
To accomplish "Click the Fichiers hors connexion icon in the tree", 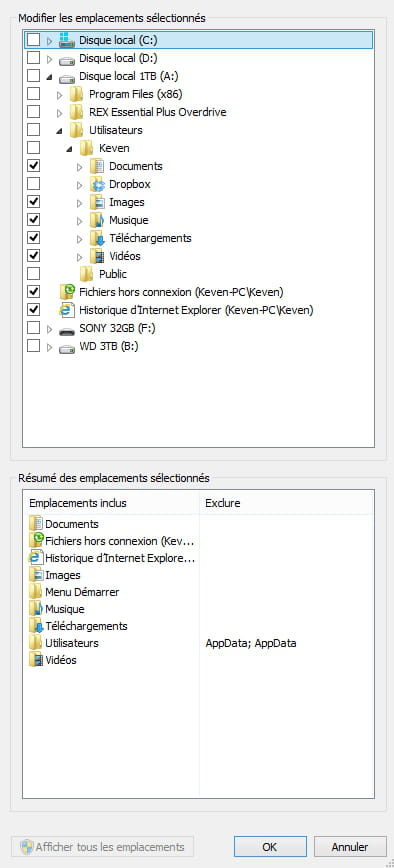I will pyautogui.click(x=67, y=292).
